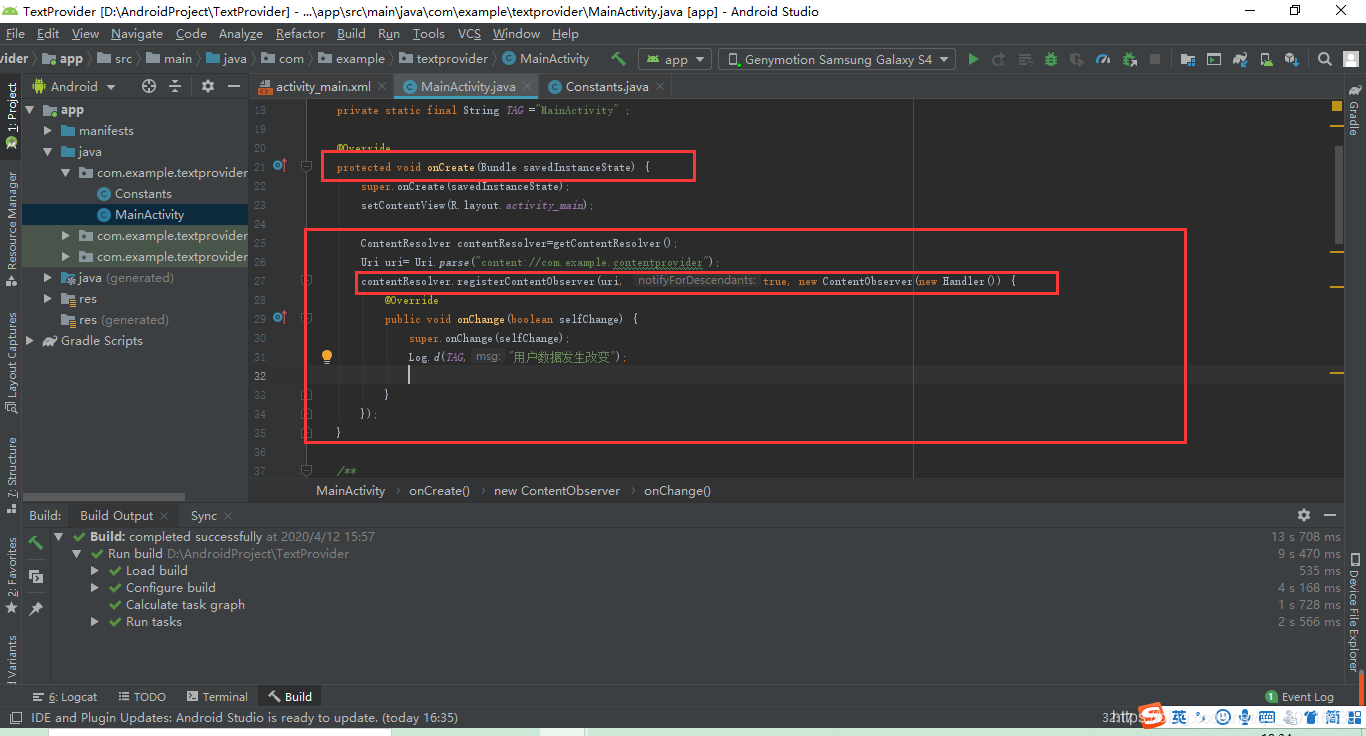Image resolution: width=1366 pixels, height=736 pixels.
Task: Toggle Layout Captures side panel
Action: click(11, 363)
